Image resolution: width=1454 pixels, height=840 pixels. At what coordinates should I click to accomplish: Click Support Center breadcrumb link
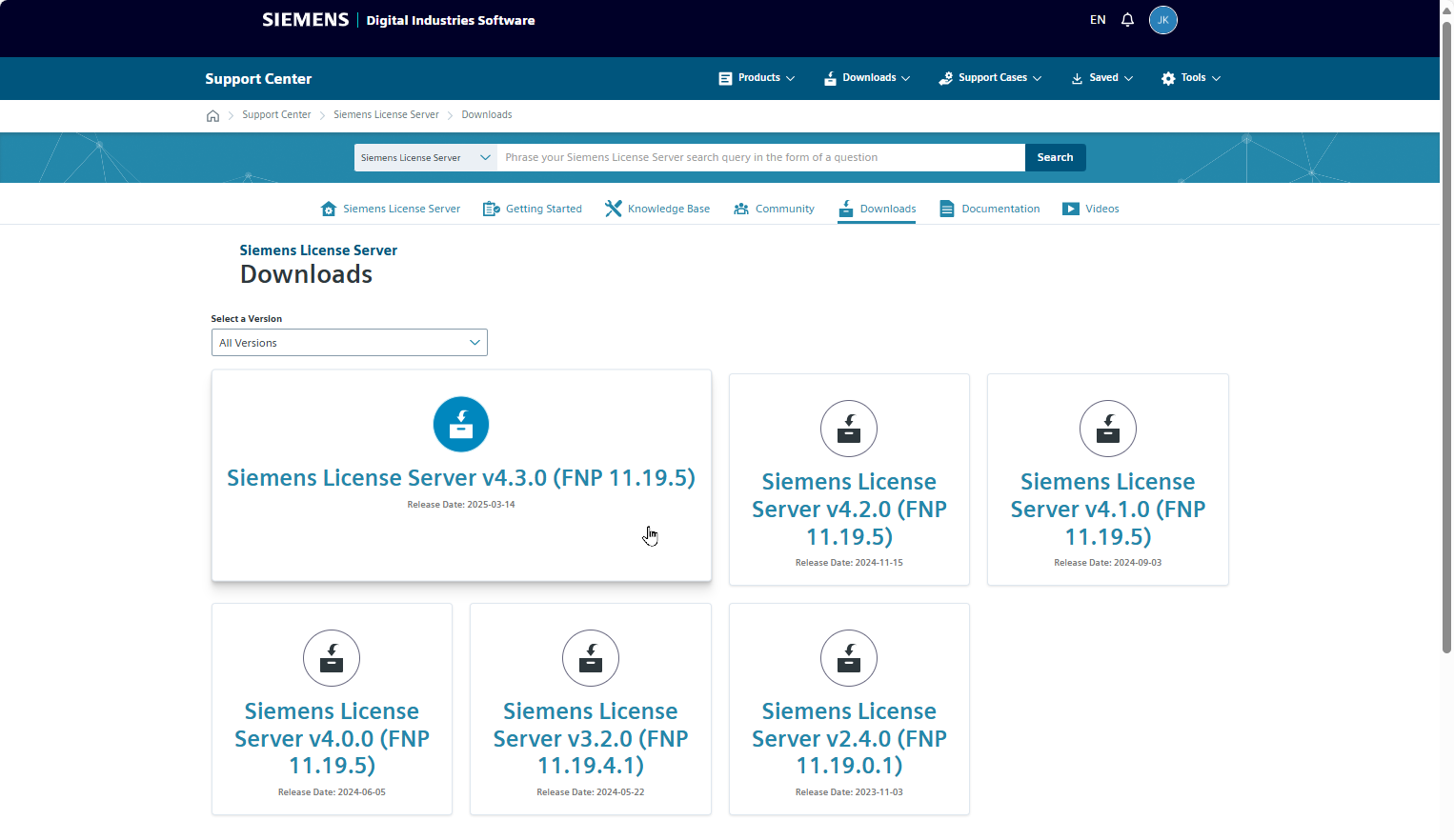(x=276, y=115)
